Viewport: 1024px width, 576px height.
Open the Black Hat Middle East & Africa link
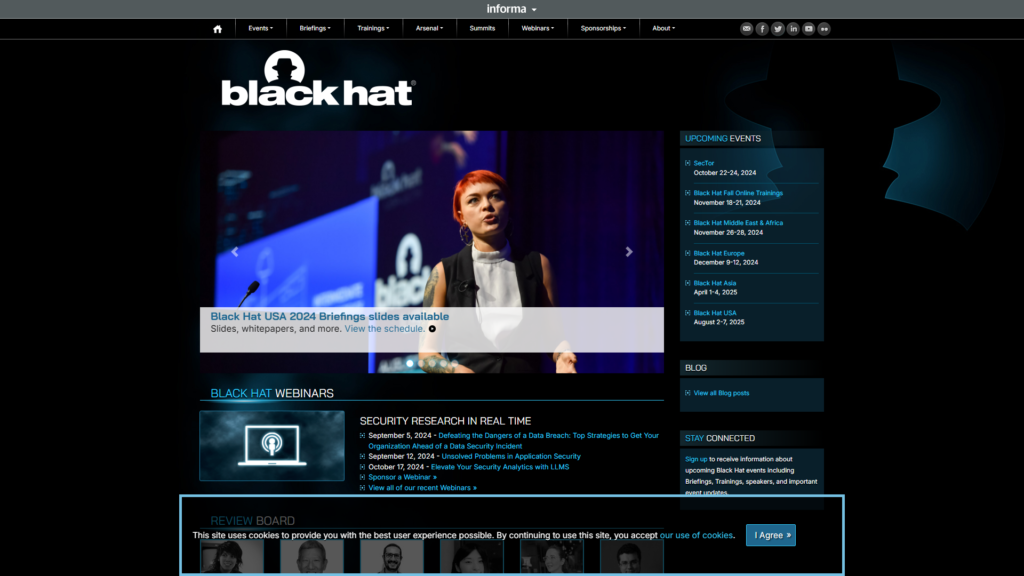tap(738, 223)
